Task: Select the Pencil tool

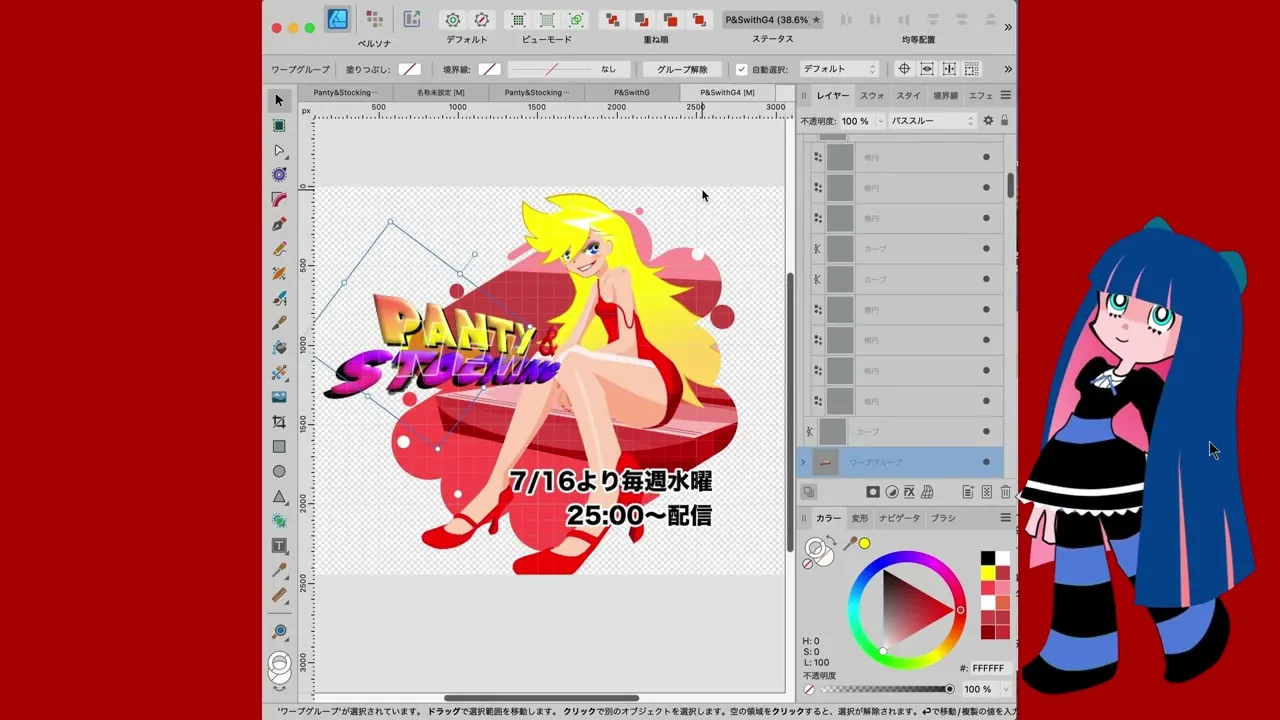Action: (x=279, y=249)
